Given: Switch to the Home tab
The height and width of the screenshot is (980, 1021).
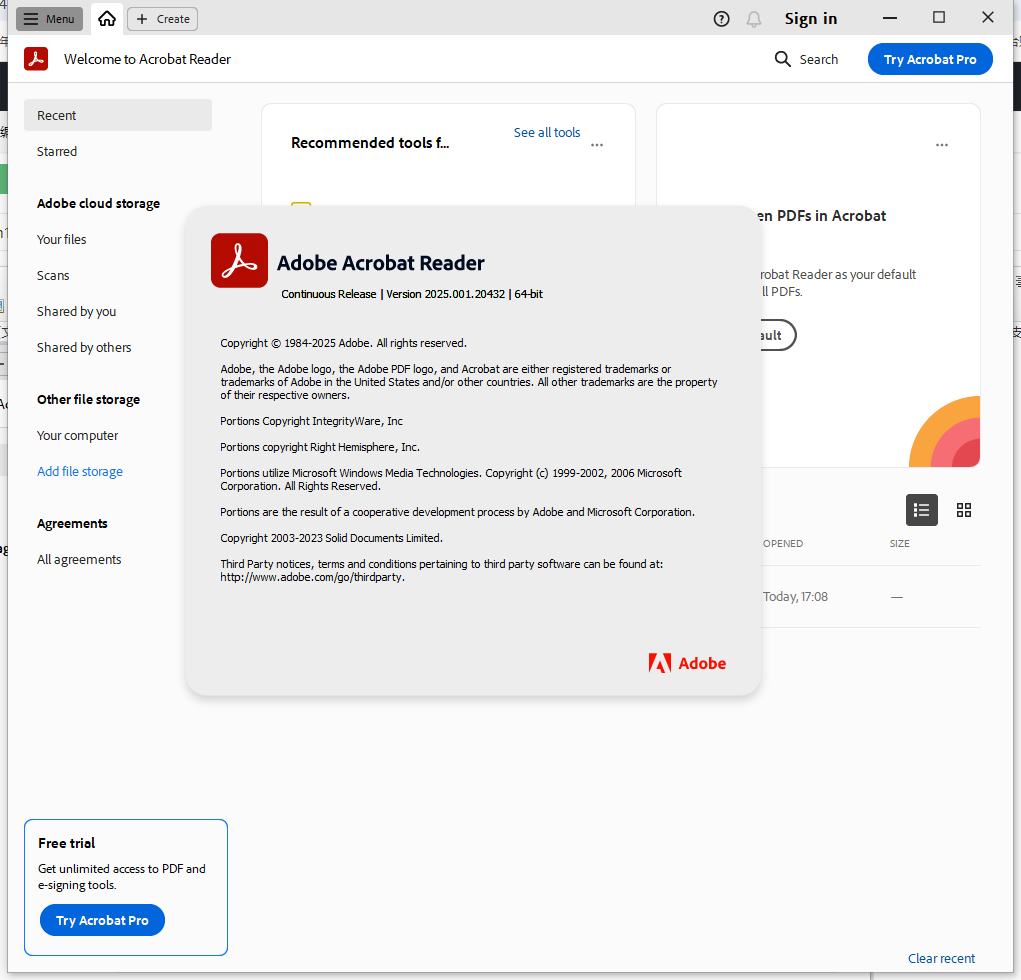Looking at the screenshot, I should 106,18.
